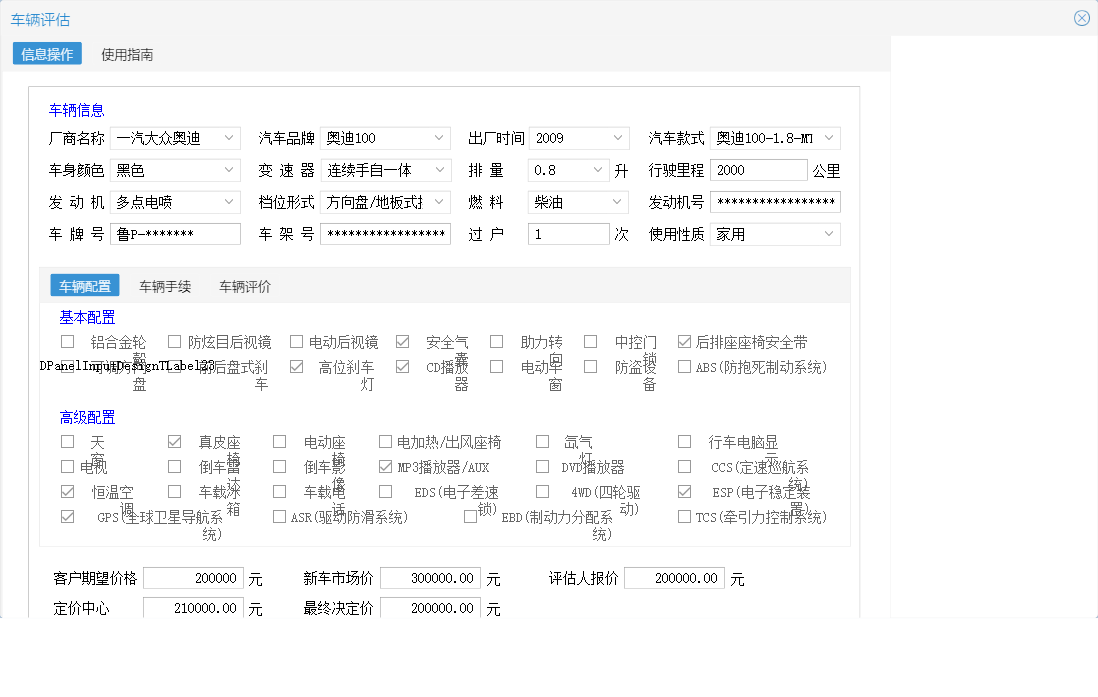
Task: Disable the ESP(电子稳定系统) checkbox
Action: pyautogui.click(x=685, y=491)
